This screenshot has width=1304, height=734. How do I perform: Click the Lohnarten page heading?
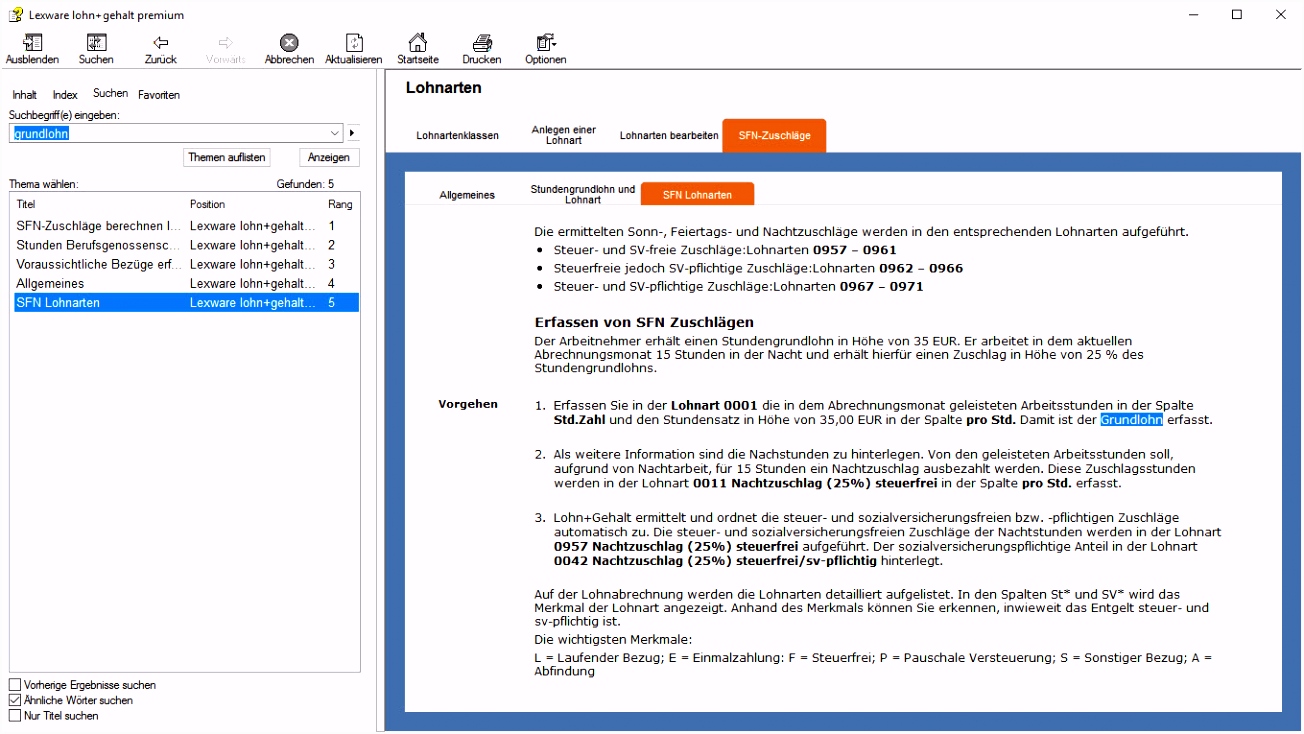click(x=443, y=88)
